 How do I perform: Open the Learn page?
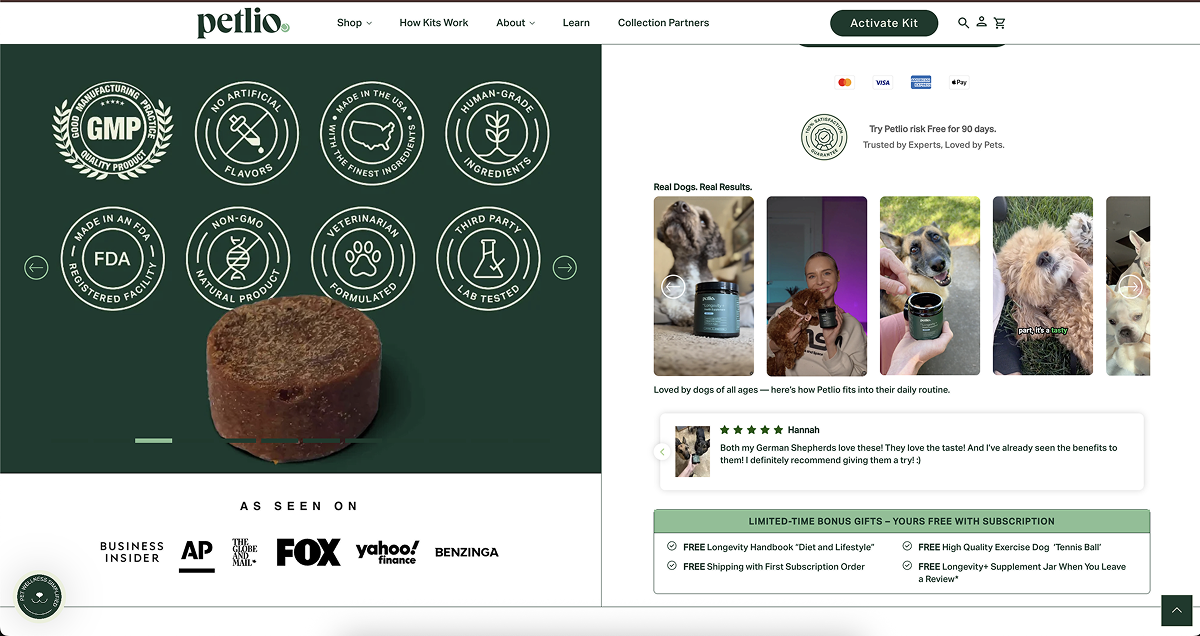(576, 23)
